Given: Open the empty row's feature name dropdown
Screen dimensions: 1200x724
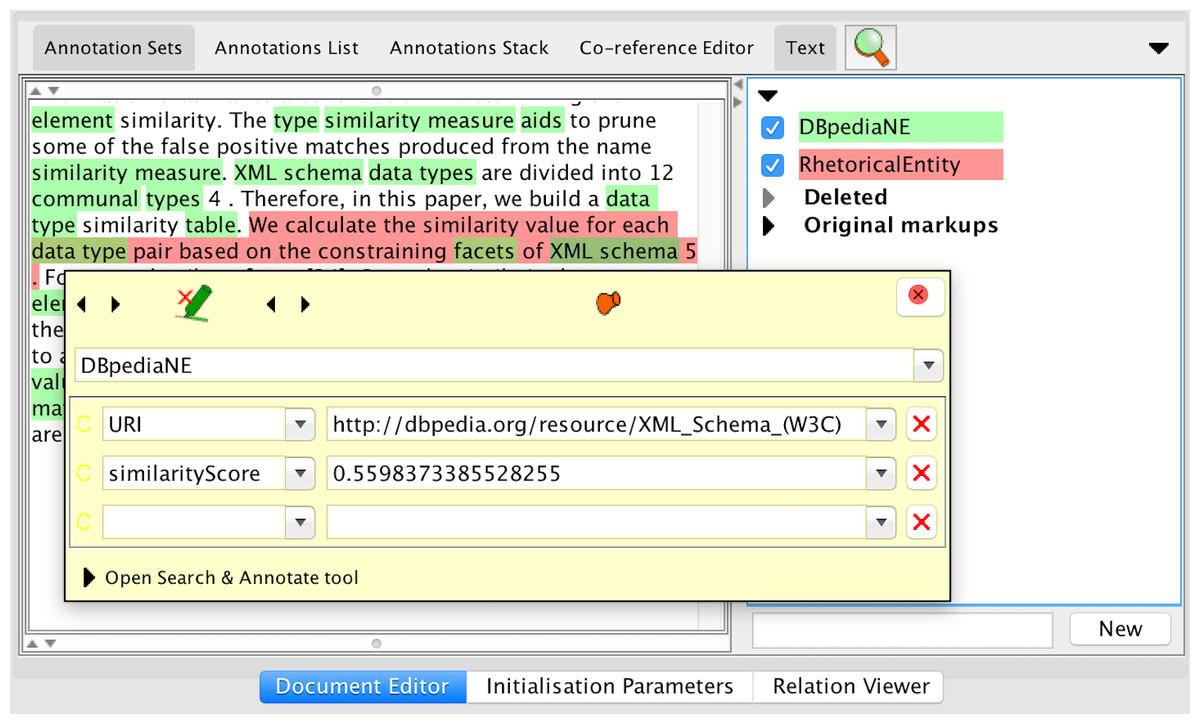Looking at the screenshot, I should 300,521.
